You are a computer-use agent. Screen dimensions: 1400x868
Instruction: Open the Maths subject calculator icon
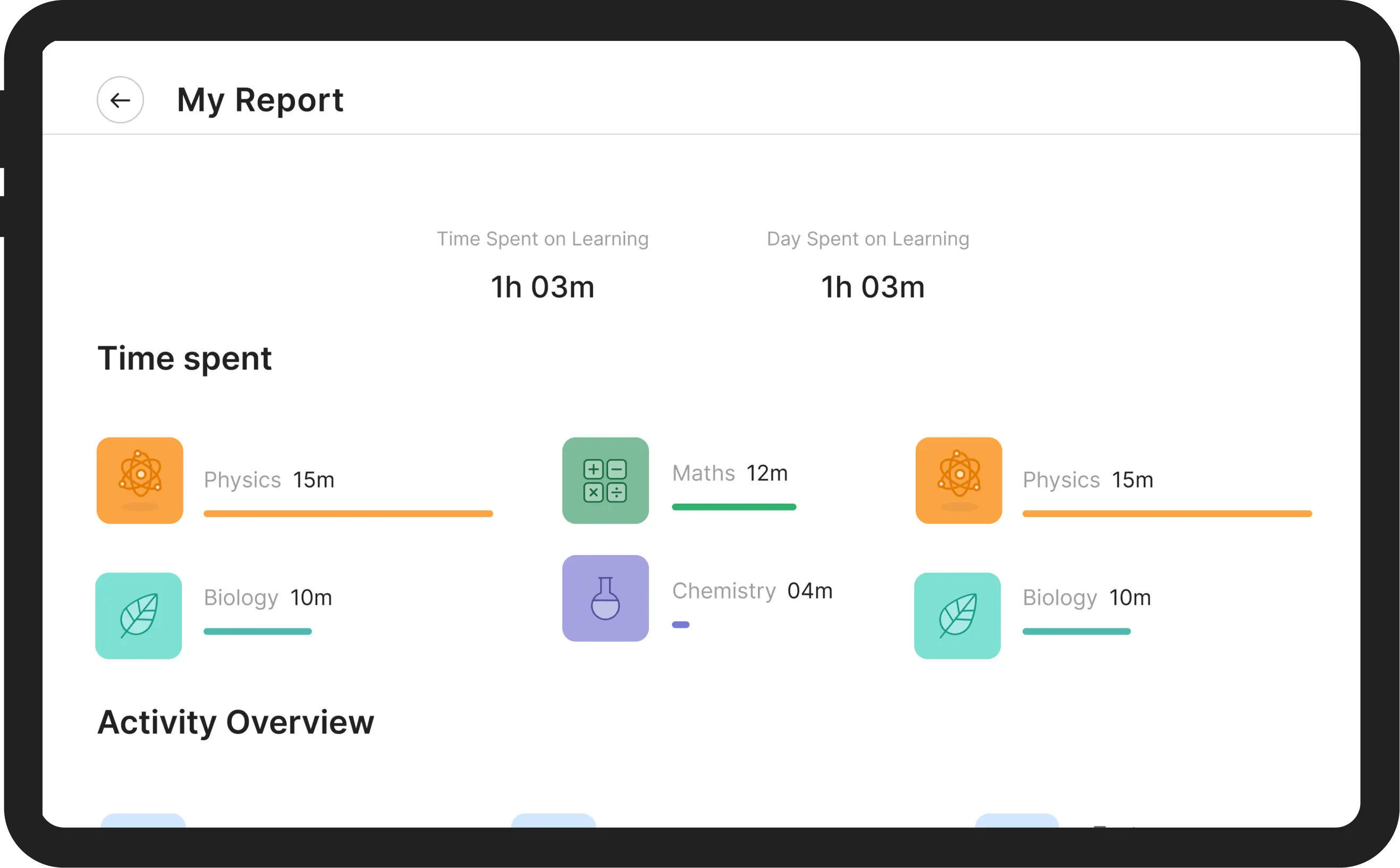(x=605, y=481)
